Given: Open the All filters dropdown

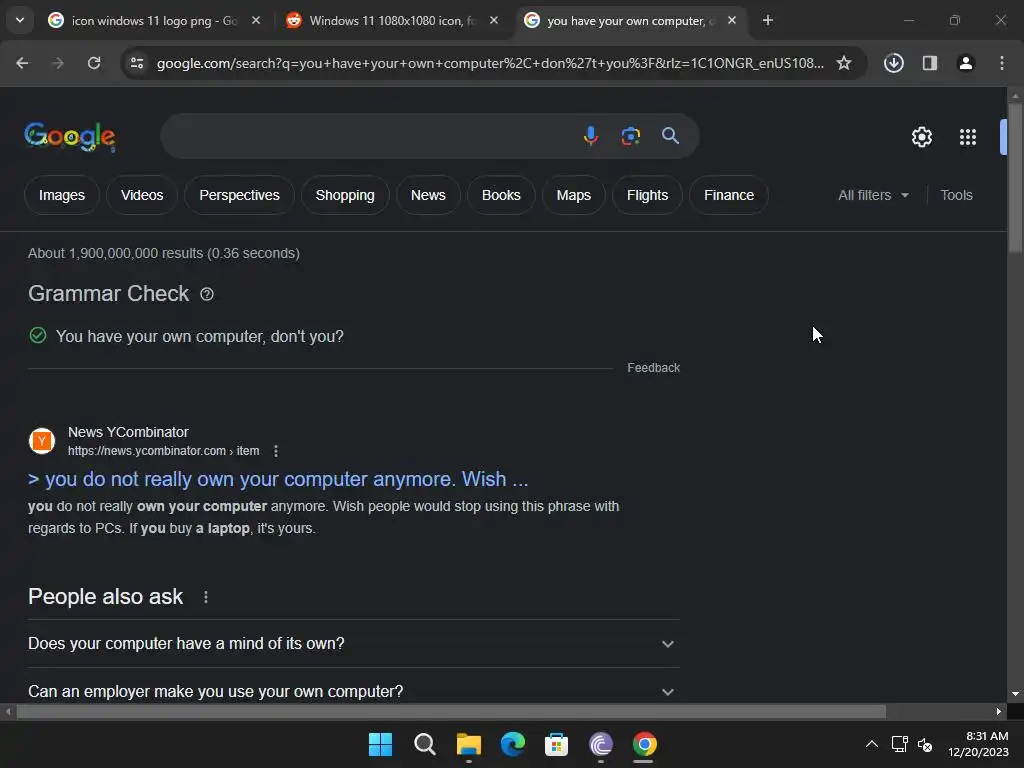Looking at the screenshot, I should click(873, 195).
